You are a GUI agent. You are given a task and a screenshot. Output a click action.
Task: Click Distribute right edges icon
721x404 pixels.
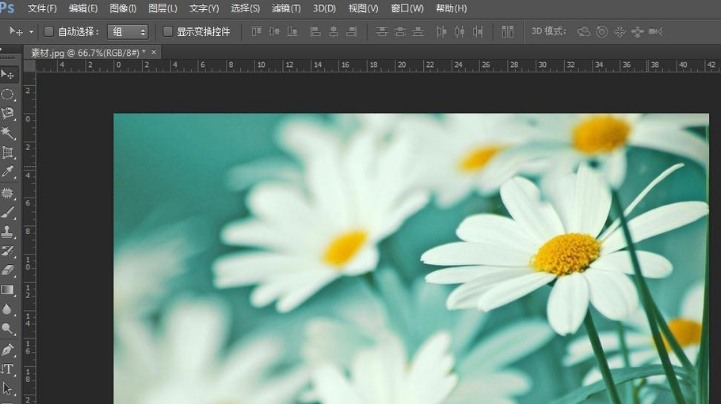pos(478,32)
